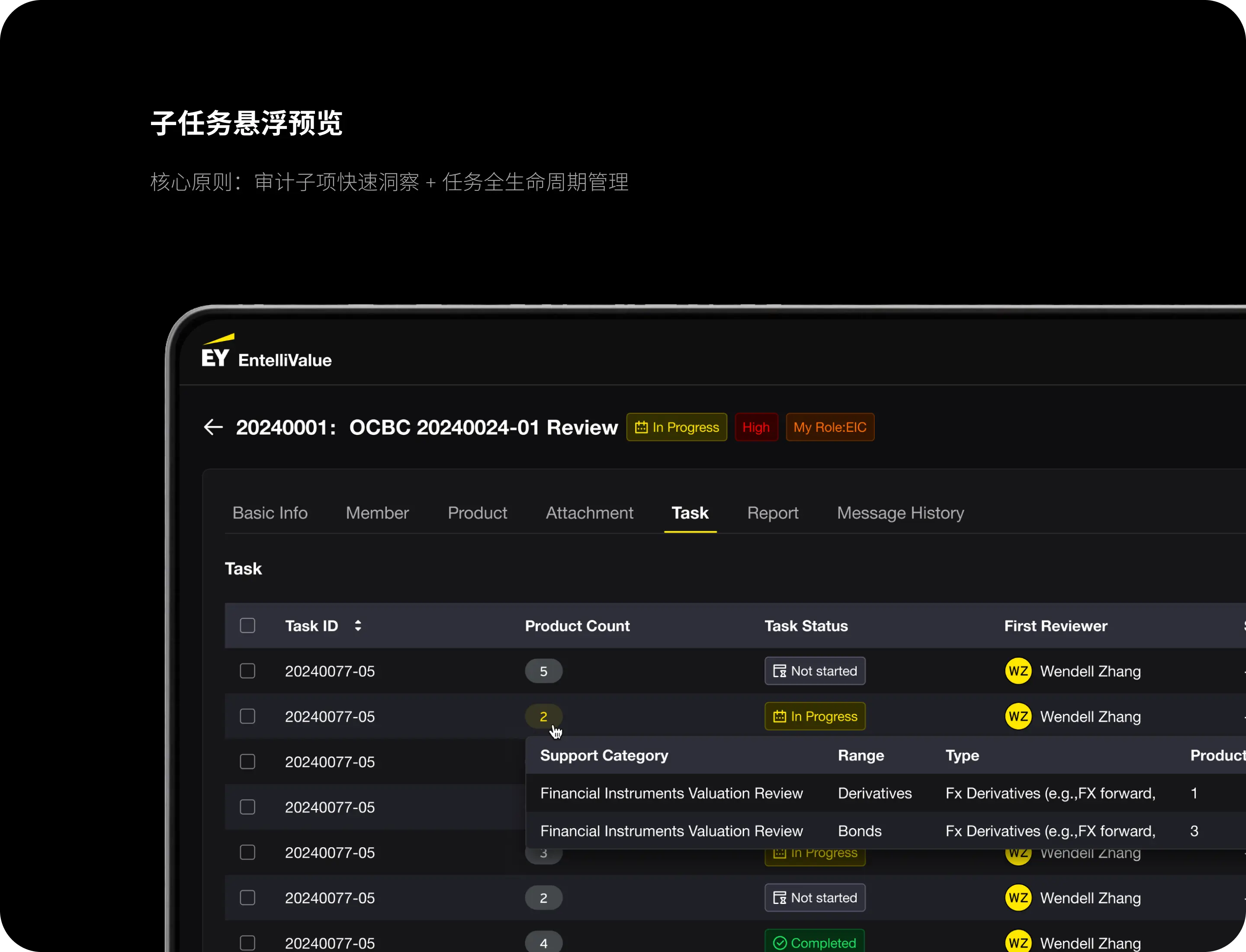1246x952 pixels.
Task: Sort the table by Task ID arrows
Action: pyautogui.click(x=357, y=626)
